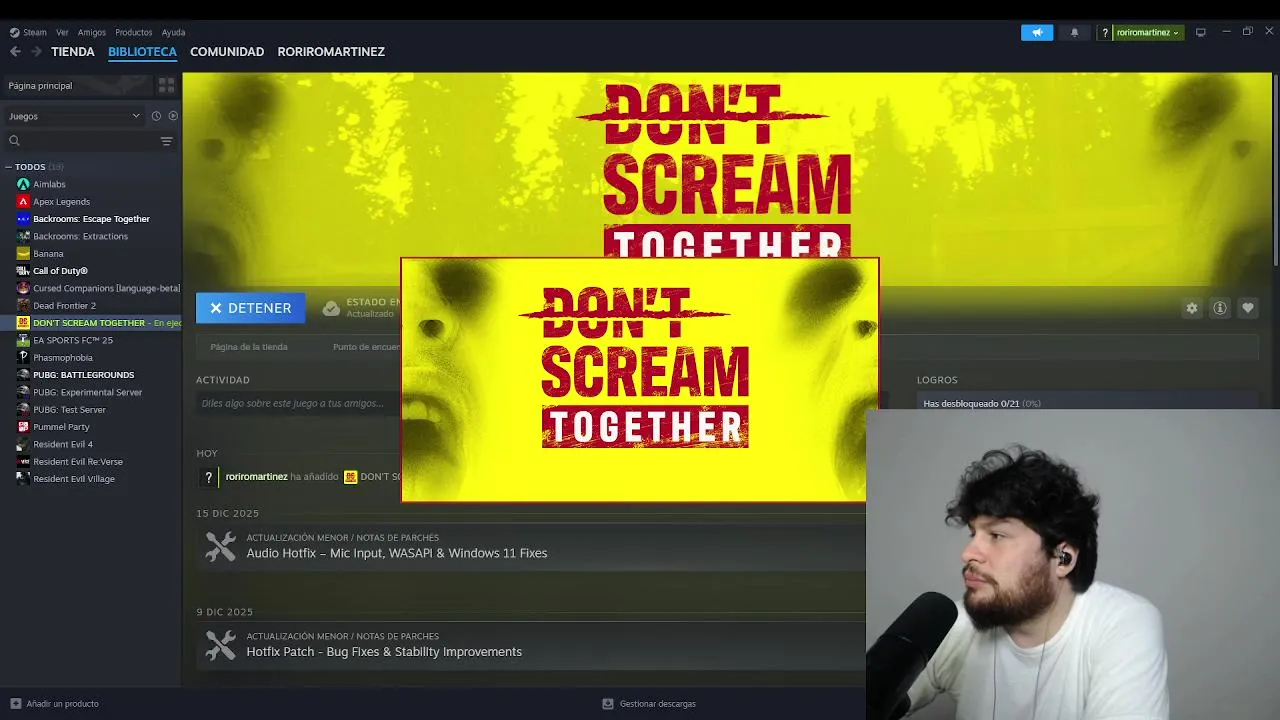
Task: Open game settings gear icon
Action: [1192, 308]
